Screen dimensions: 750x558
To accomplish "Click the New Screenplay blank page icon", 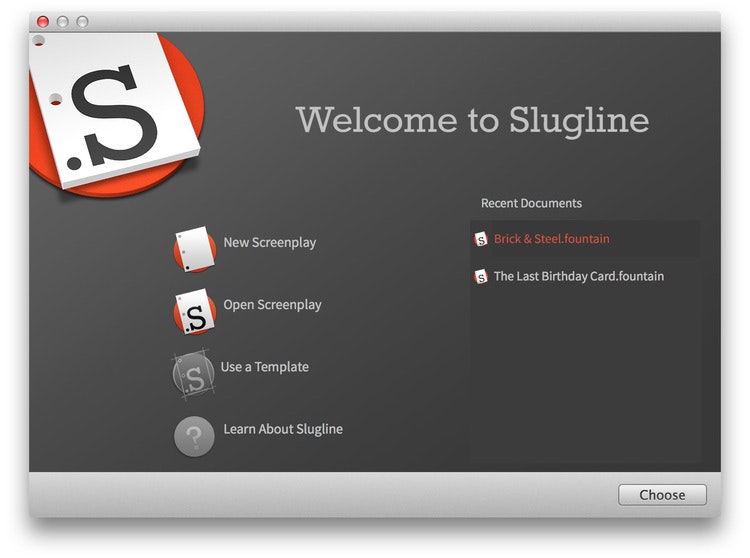I will click(195, 249).
